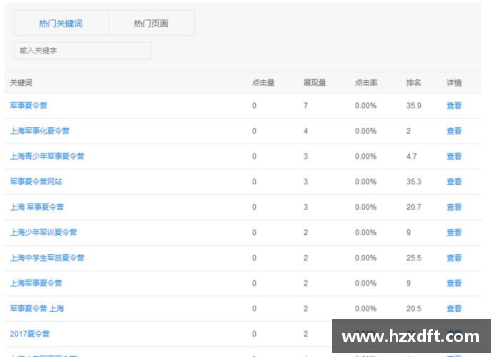This screenshot has height=362, width=500.
Task: Click 查看 for 上海中学生军旅夏令营 row
Action: point(454,258)
